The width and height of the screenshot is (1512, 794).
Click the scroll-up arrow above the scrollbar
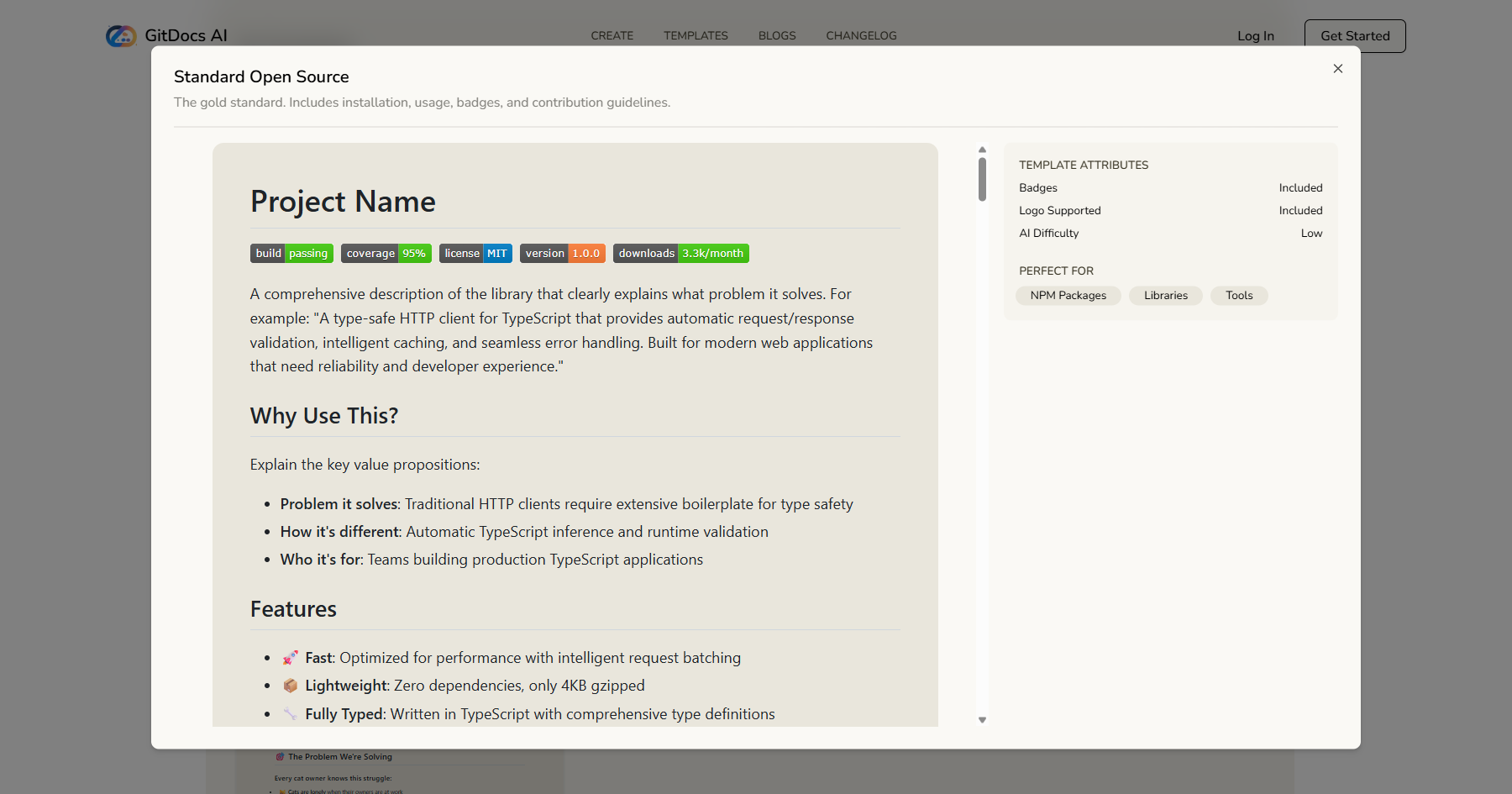point(981,149)
